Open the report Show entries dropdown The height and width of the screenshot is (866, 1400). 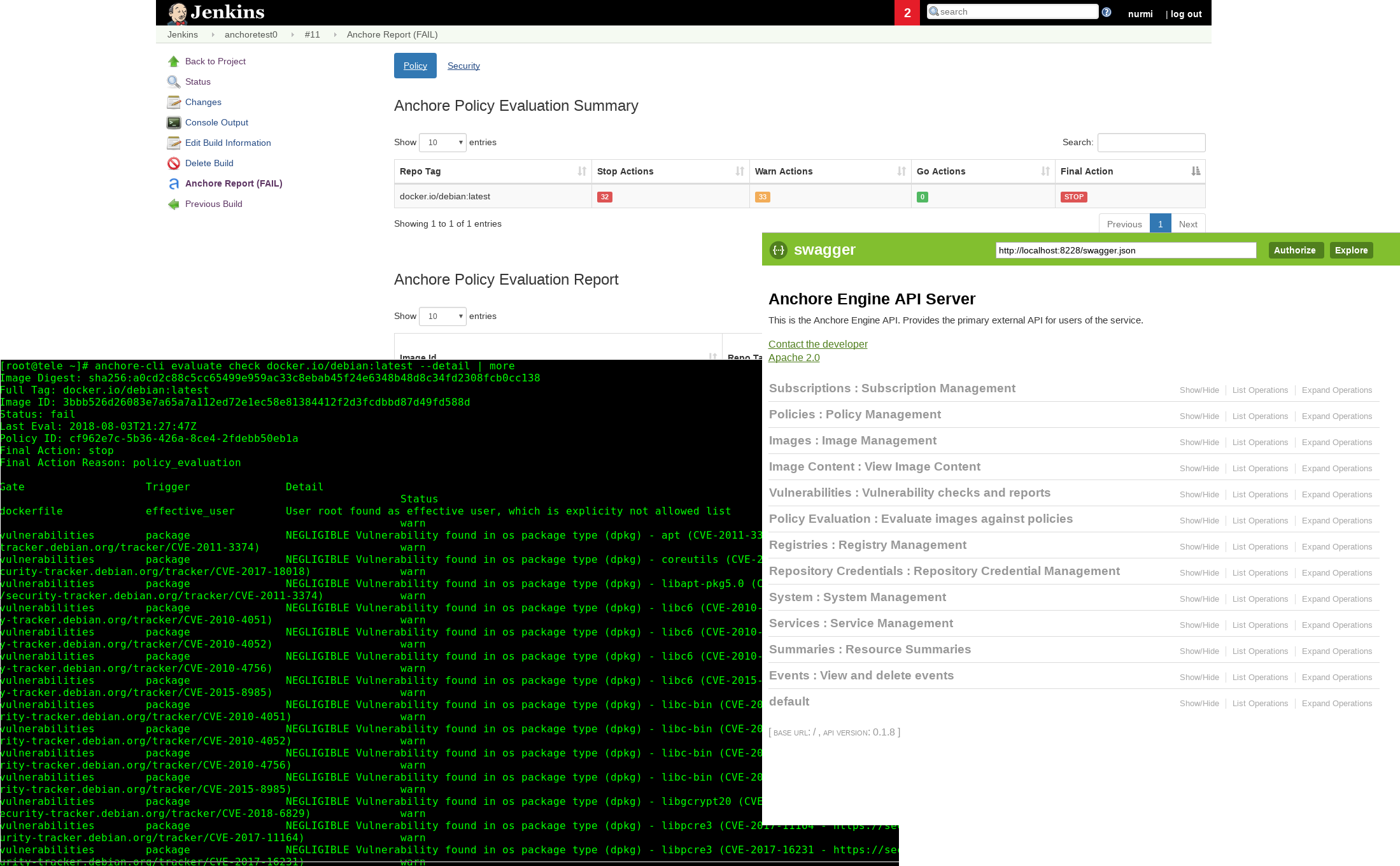pos(442,316)
